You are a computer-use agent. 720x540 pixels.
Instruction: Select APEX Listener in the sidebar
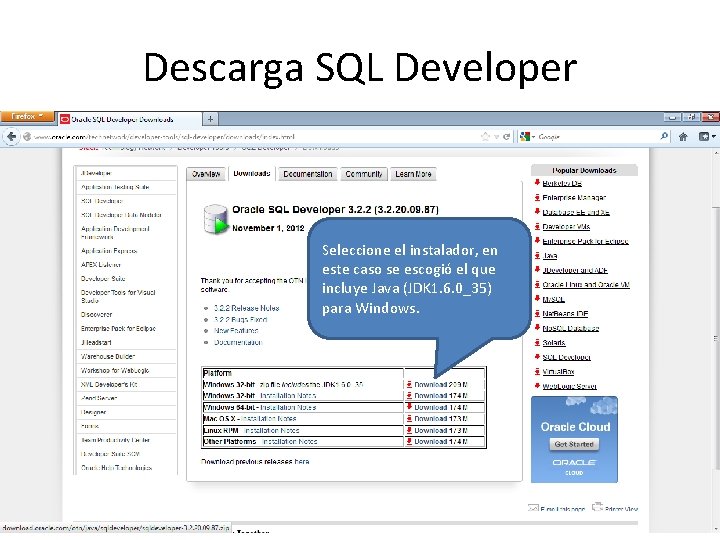point(101,264)
